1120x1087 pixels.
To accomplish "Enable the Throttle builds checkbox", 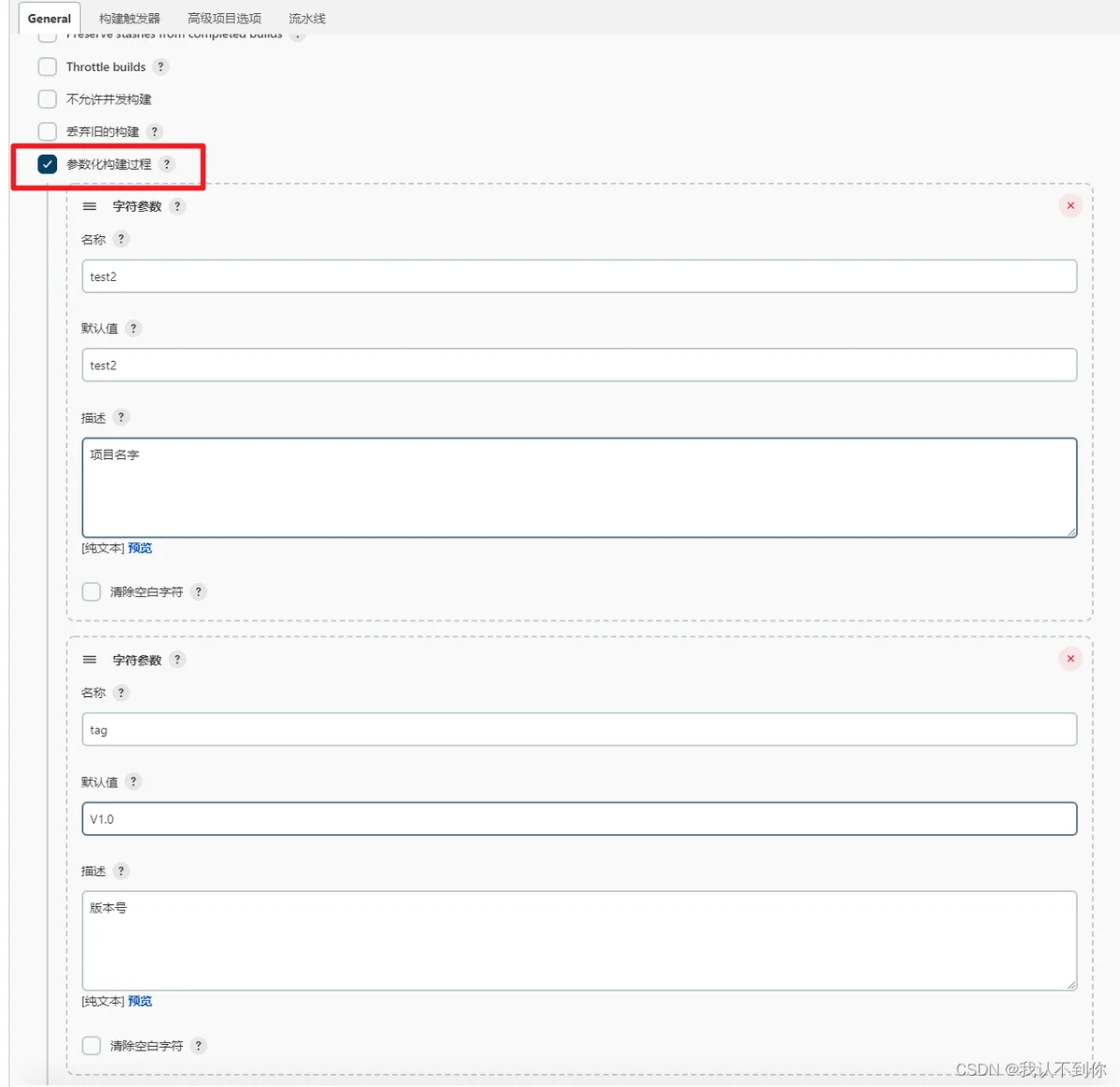I will coord(48,67).
